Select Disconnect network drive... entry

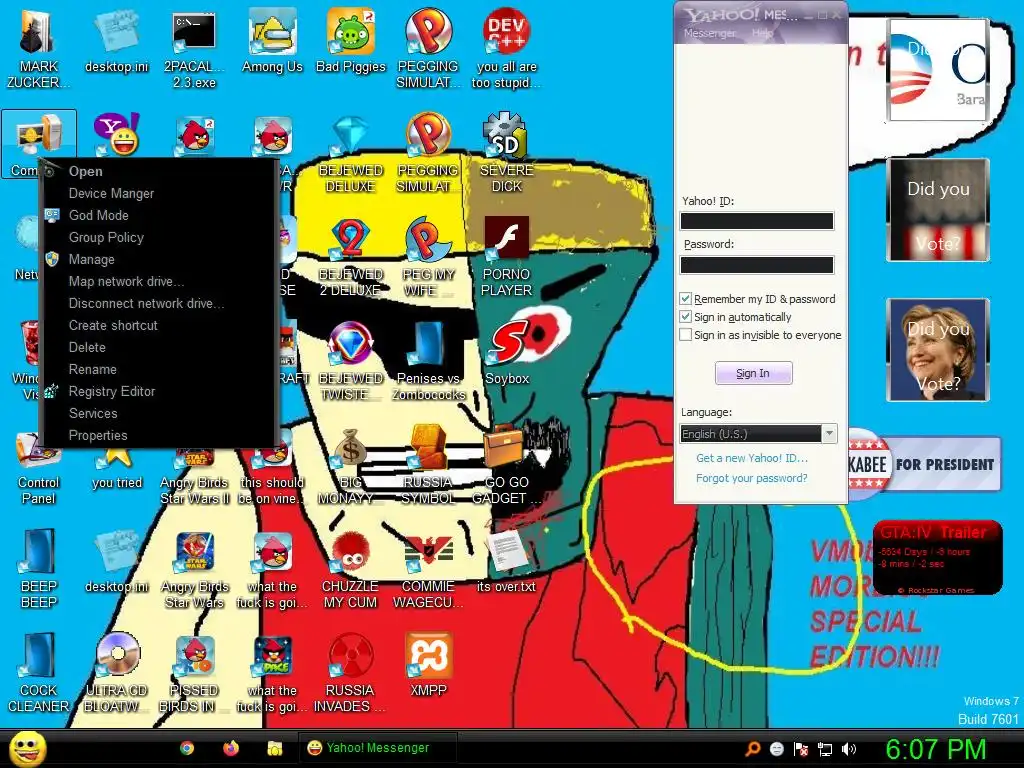[x=157, y=304]
